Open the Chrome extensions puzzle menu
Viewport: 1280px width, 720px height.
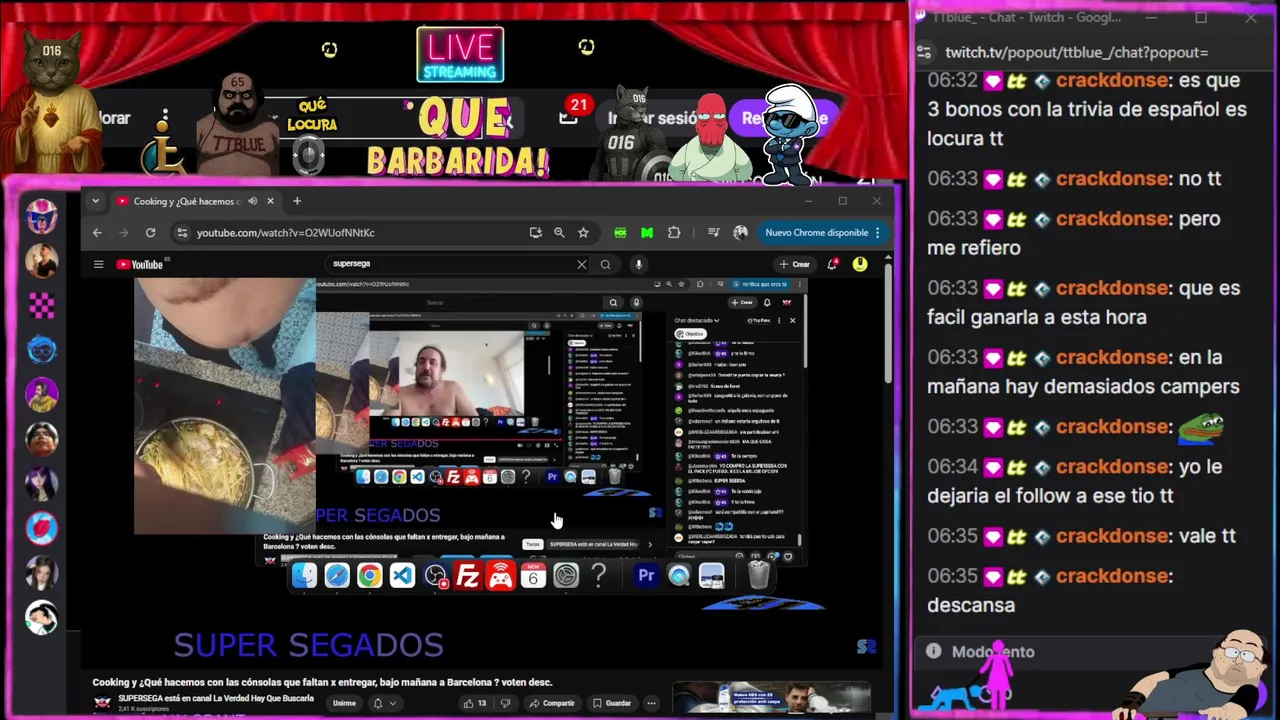[674, 233]
